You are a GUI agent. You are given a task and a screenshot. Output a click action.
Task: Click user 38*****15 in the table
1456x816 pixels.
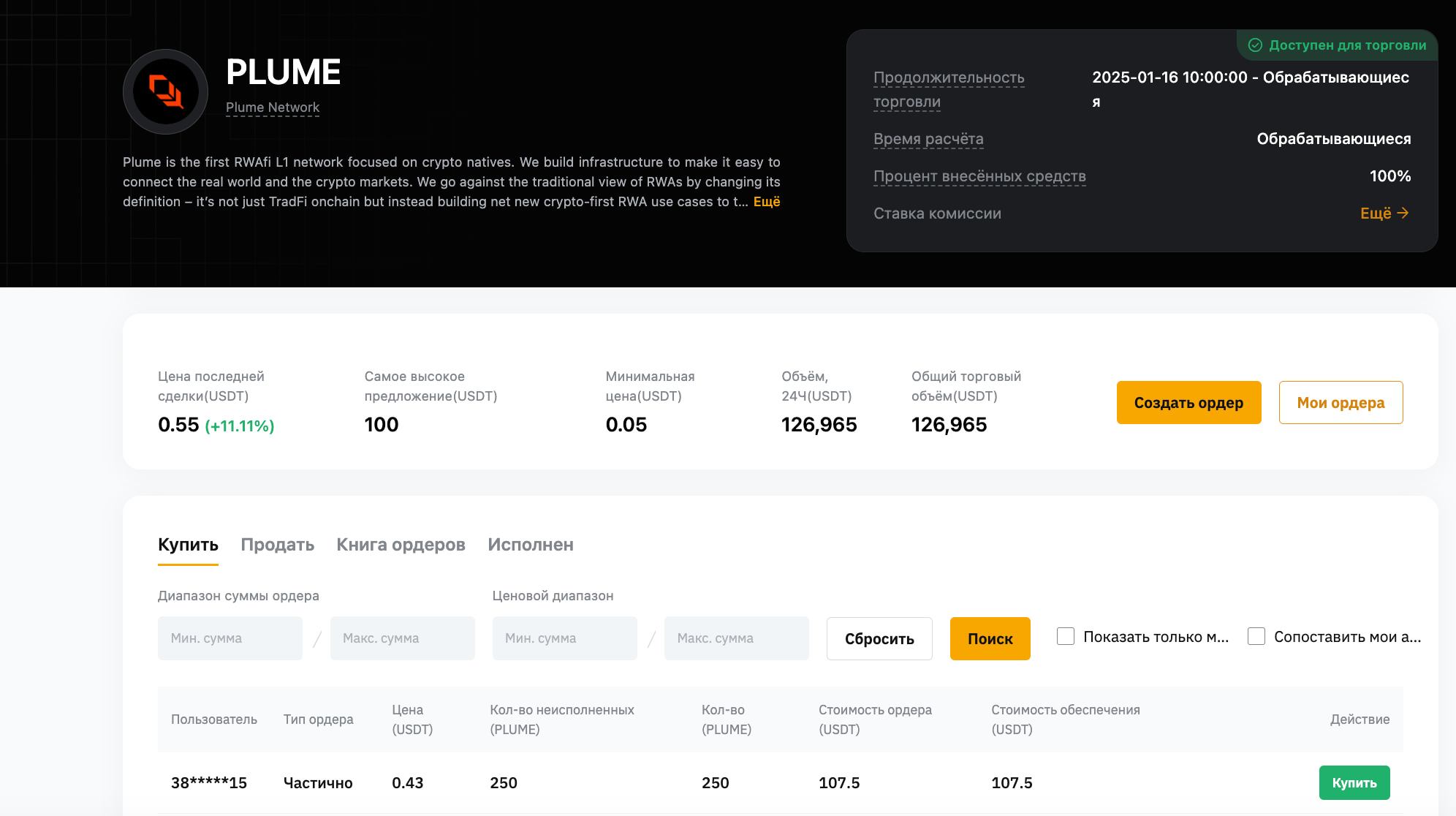tap(209, 783)
